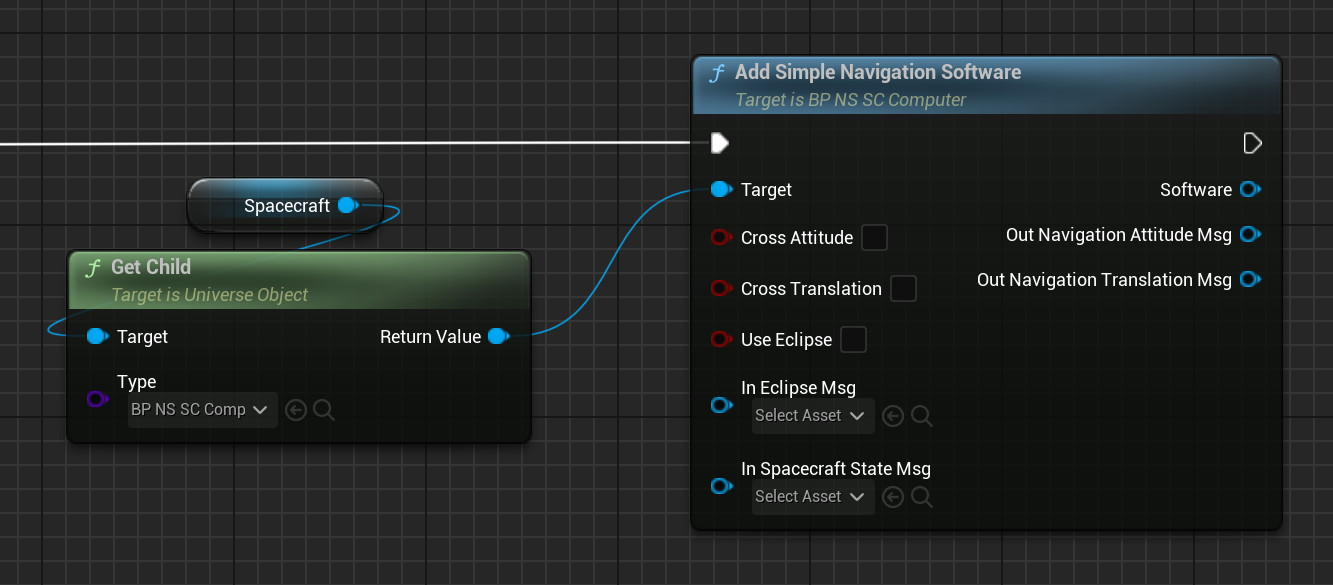Image resolution: width=1333 pixels, height=585 pixels.
Task: Select the Add Simple Navigation Software node title
Action: tap(877, 73)
